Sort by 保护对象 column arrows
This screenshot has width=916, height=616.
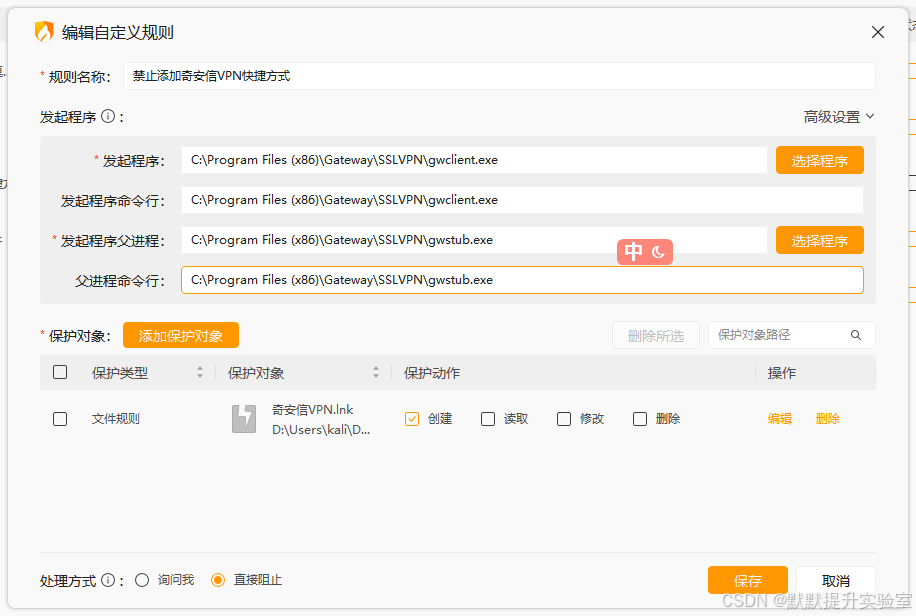(376, 372)
